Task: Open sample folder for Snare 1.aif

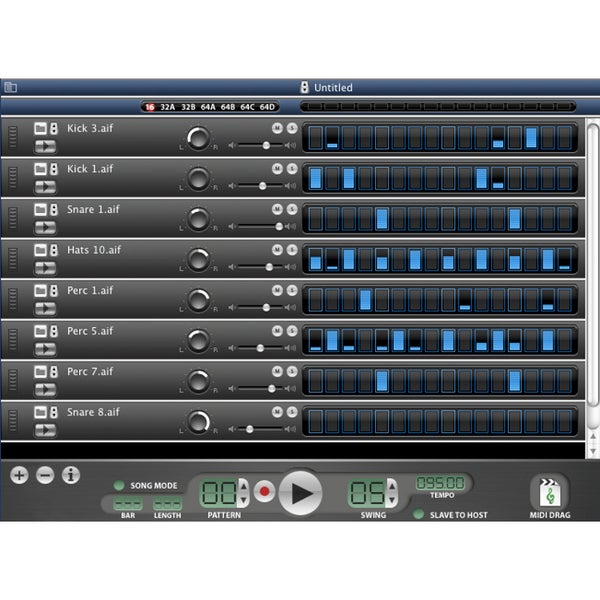Action: pos(40,209)
